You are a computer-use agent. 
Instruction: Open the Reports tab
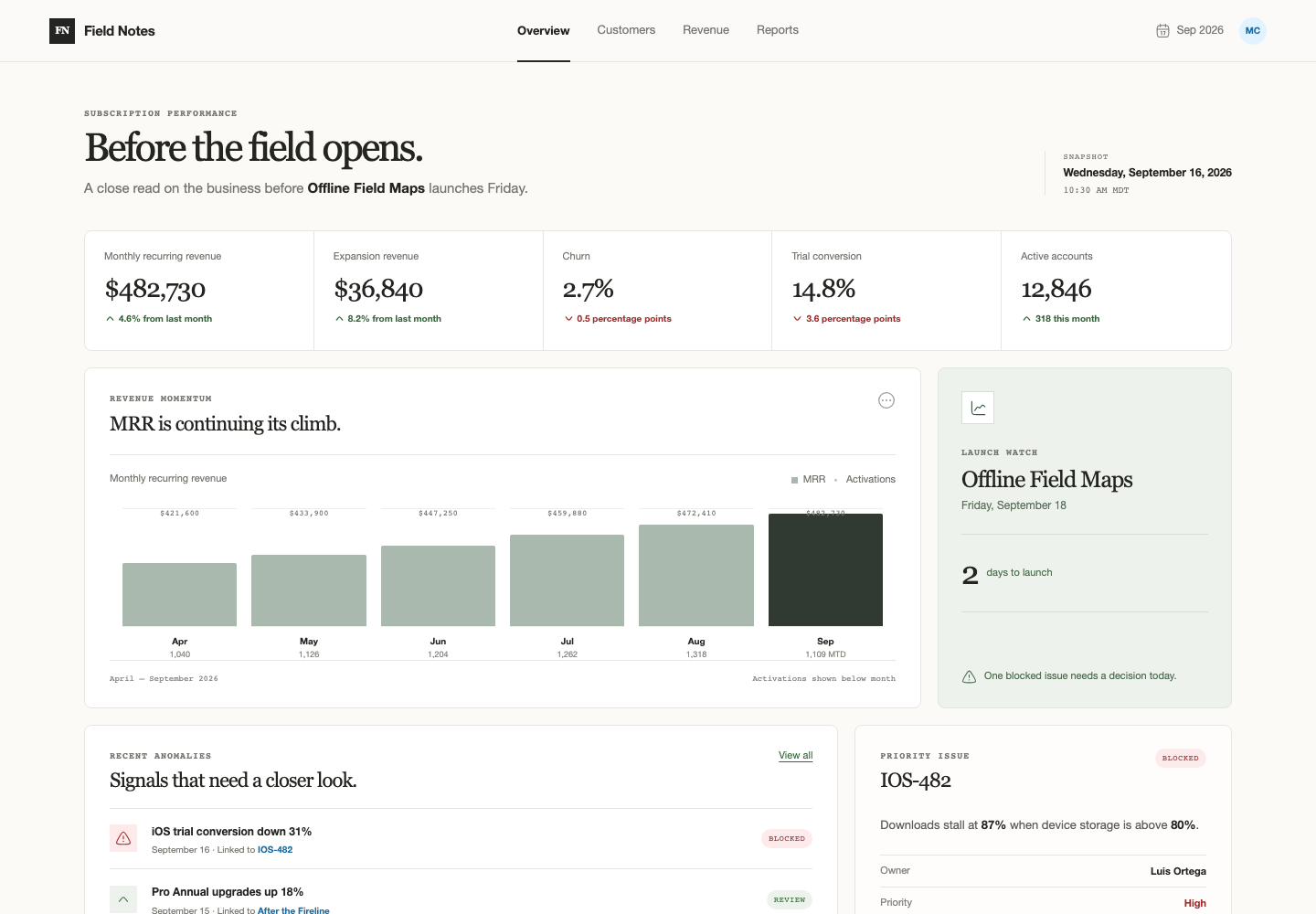(x=778, y=30)
